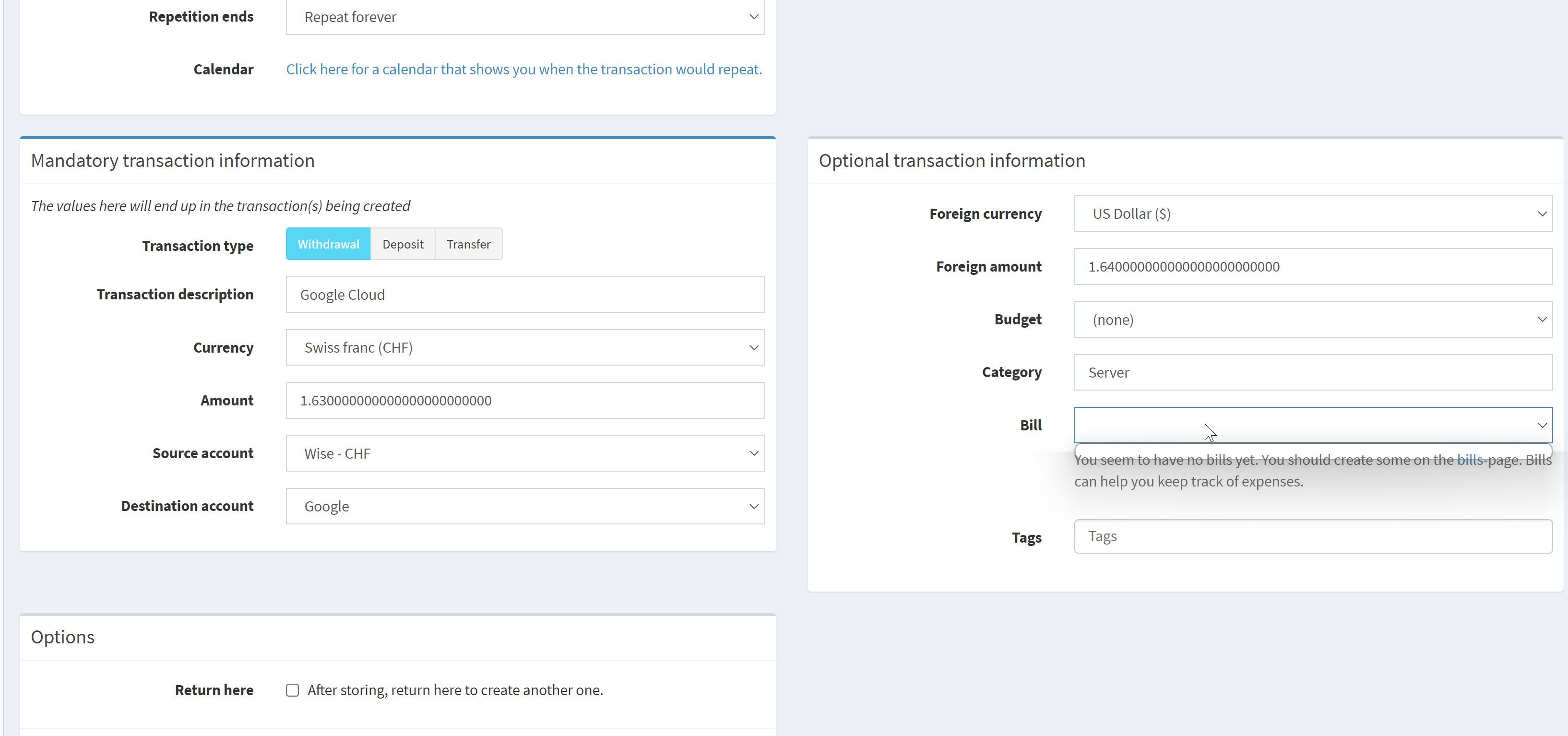The image size is (1568, 736).
Task: Select the Withdrawal transaction type
Action: (328, 244)
